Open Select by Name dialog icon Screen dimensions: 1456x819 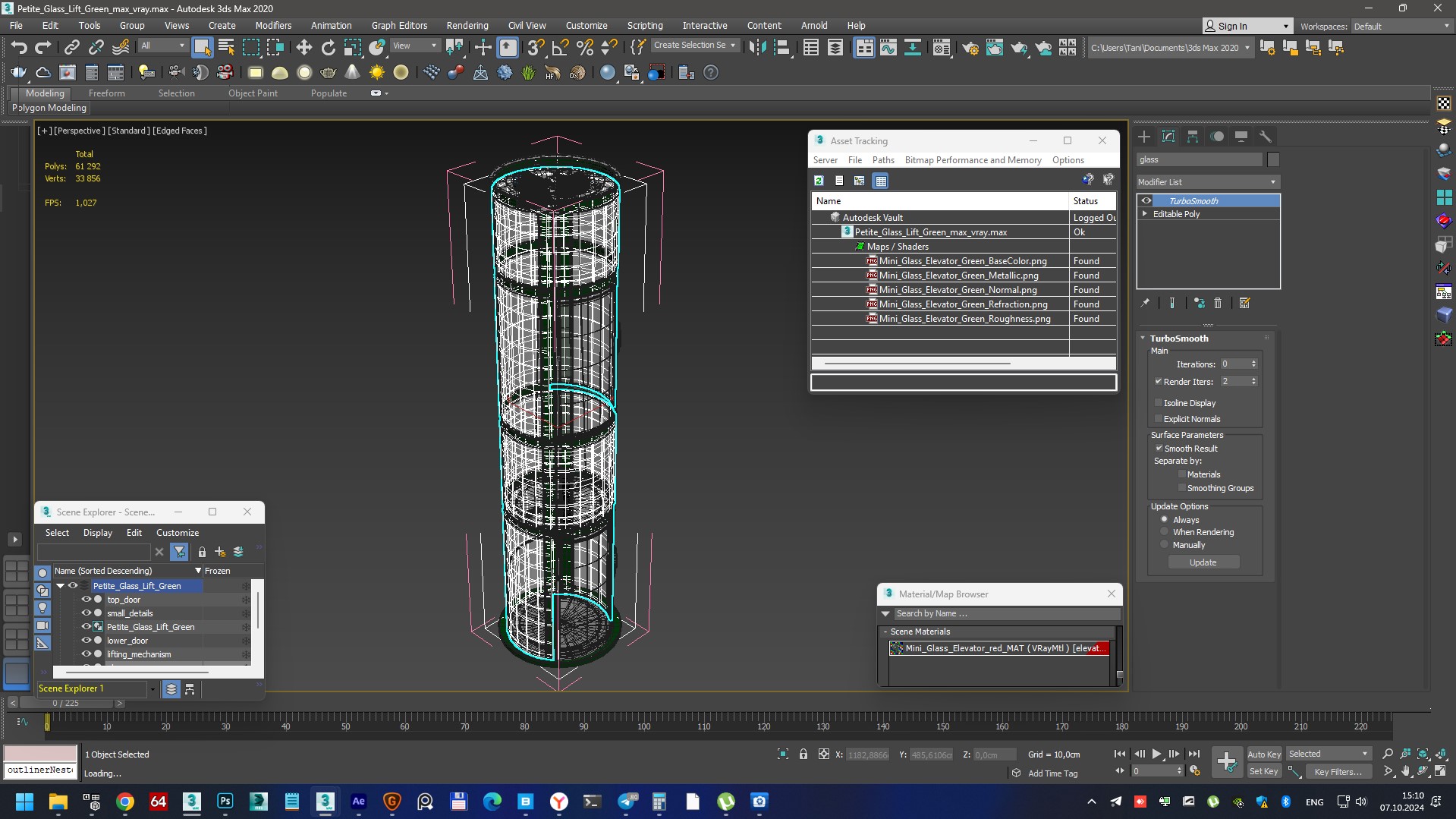[226, 47]
